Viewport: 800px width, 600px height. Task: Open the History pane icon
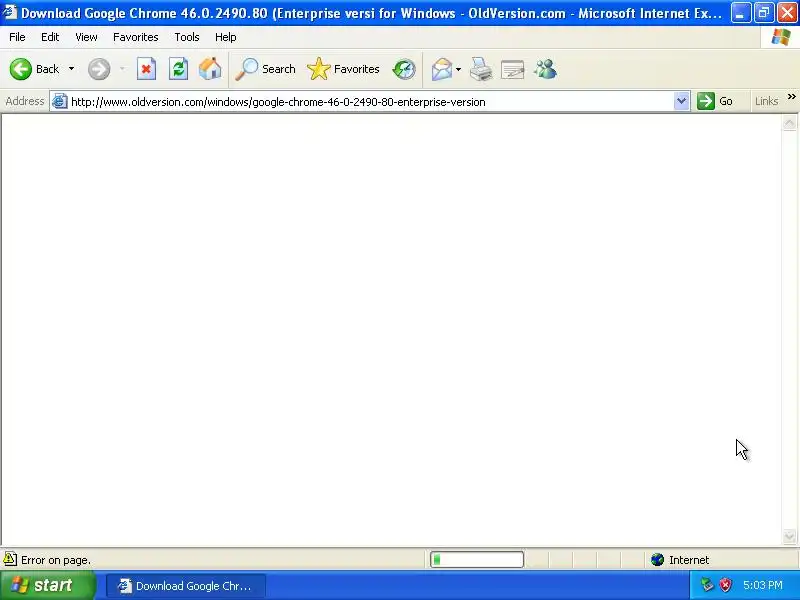[404, 69]
